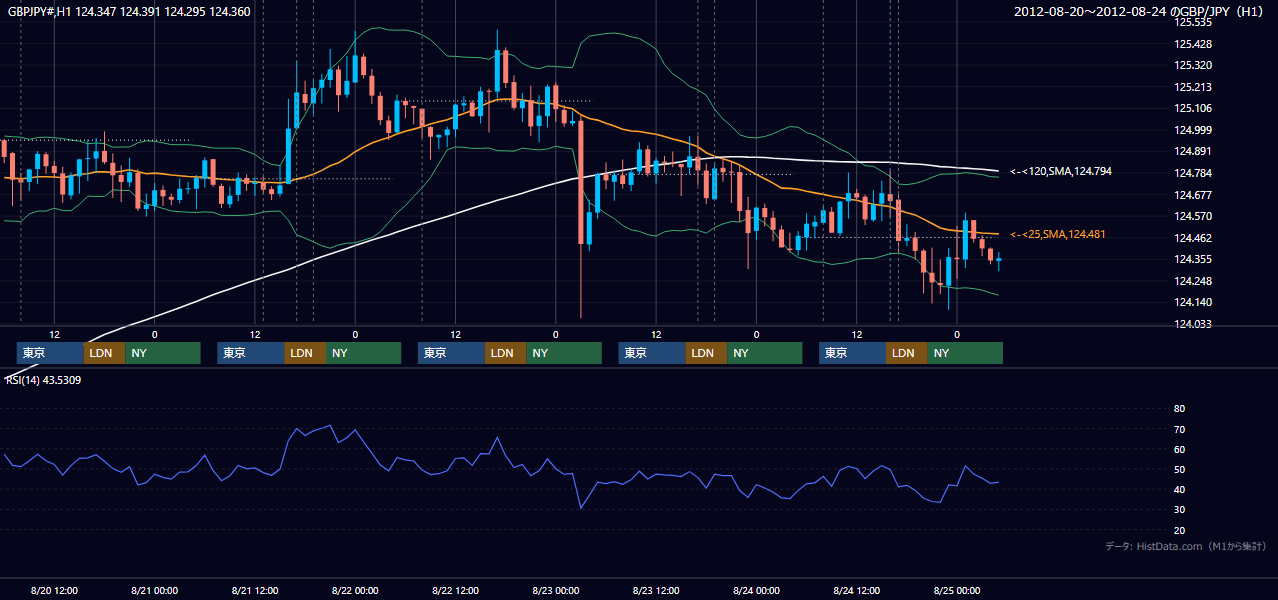The width and height of the screenshot is (1278, 600).
Task: Pick the 124.891 price axis label
Action: pos(1192,151)
